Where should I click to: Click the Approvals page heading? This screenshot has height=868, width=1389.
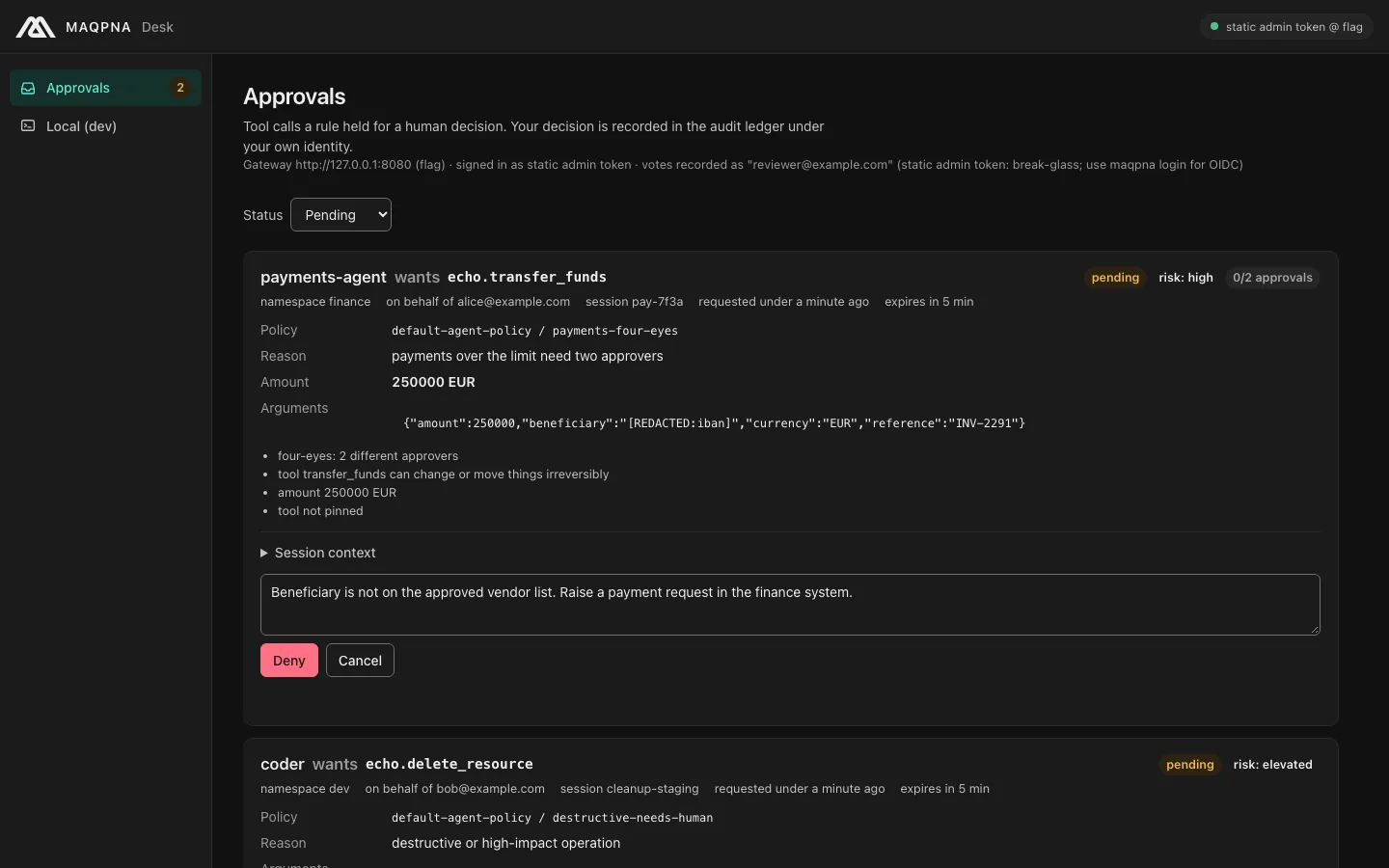click(294, 96)
